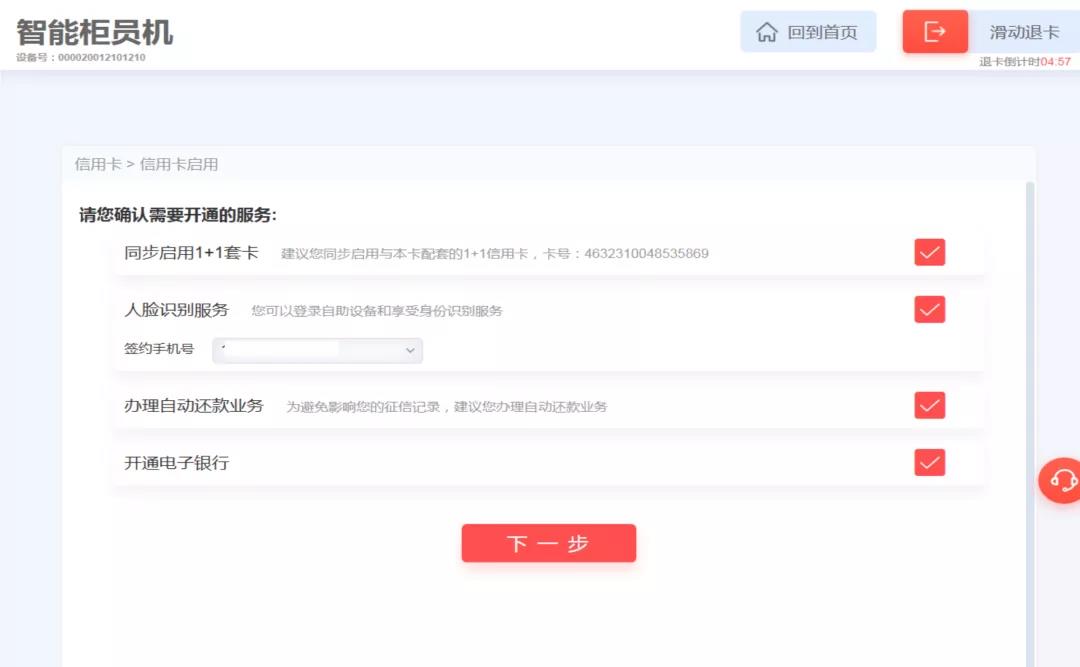Open the 签约手机号 combo box
The image size is (1080, 667).
point(317,350)
